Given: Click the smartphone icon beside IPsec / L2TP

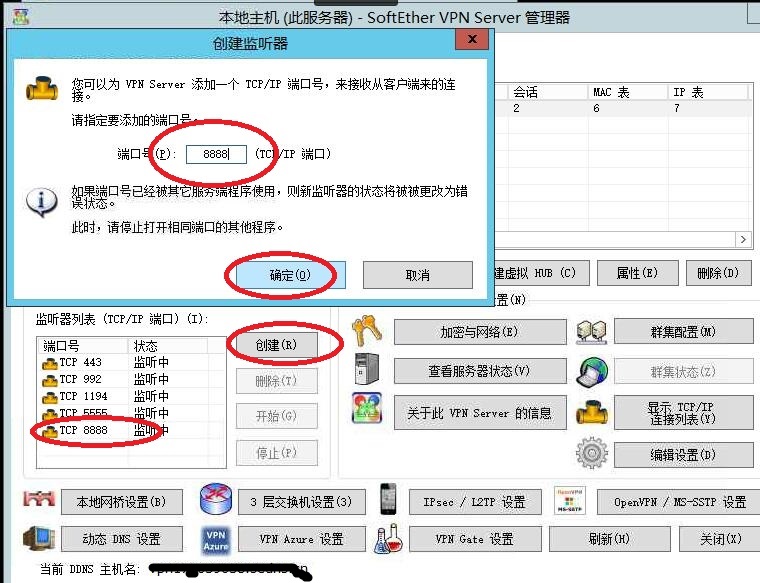Looking at the screenshot, I should pyautogui.click(x=388, y=500).
